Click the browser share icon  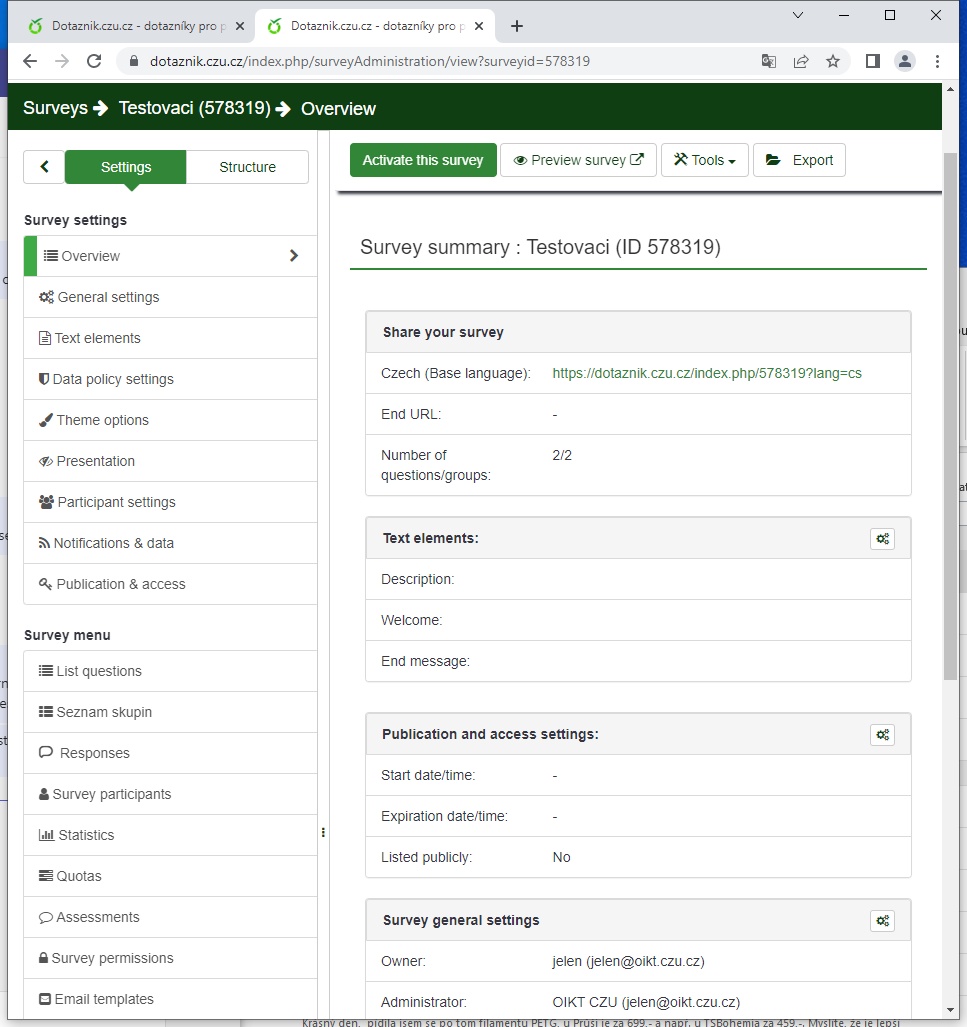[801, 61]
